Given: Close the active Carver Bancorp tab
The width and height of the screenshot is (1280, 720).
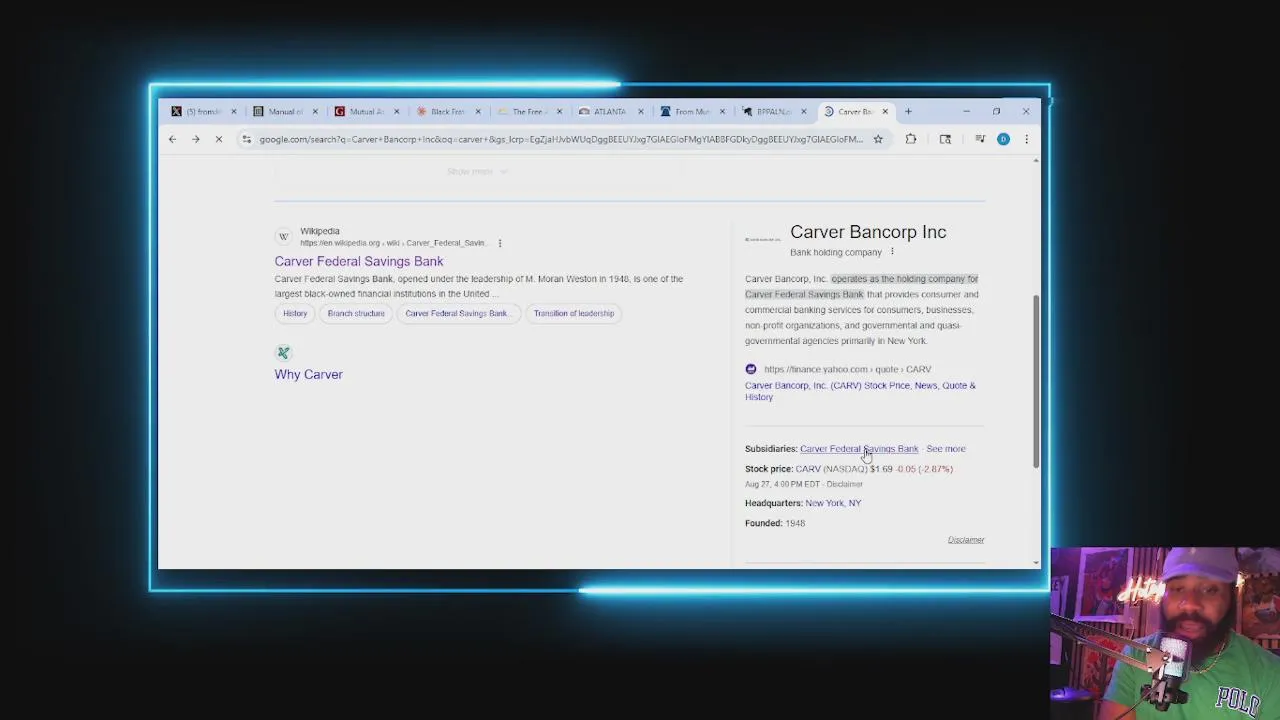Looking at the screenshot, I should click(885, 111).
